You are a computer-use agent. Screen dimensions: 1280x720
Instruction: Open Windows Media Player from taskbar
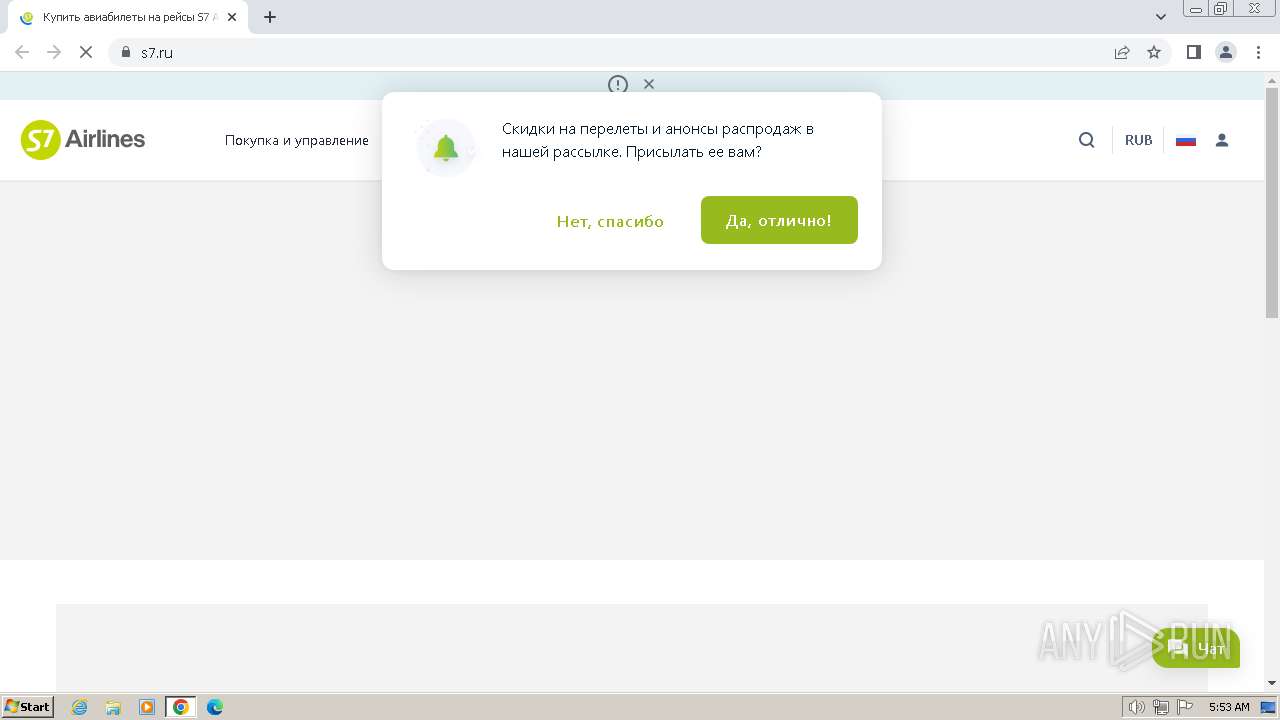[x=147, y=707]
